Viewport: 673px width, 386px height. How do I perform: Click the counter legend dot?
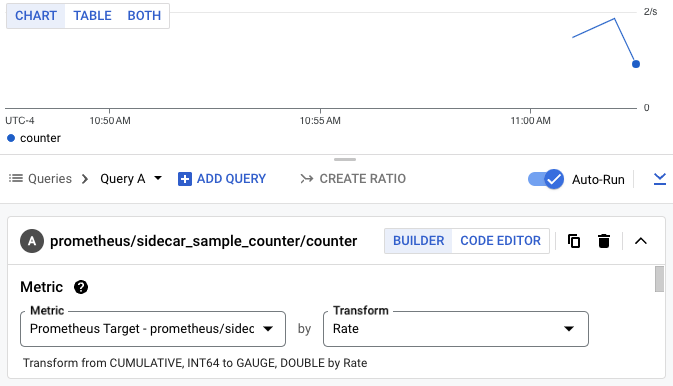click(11, 138)
